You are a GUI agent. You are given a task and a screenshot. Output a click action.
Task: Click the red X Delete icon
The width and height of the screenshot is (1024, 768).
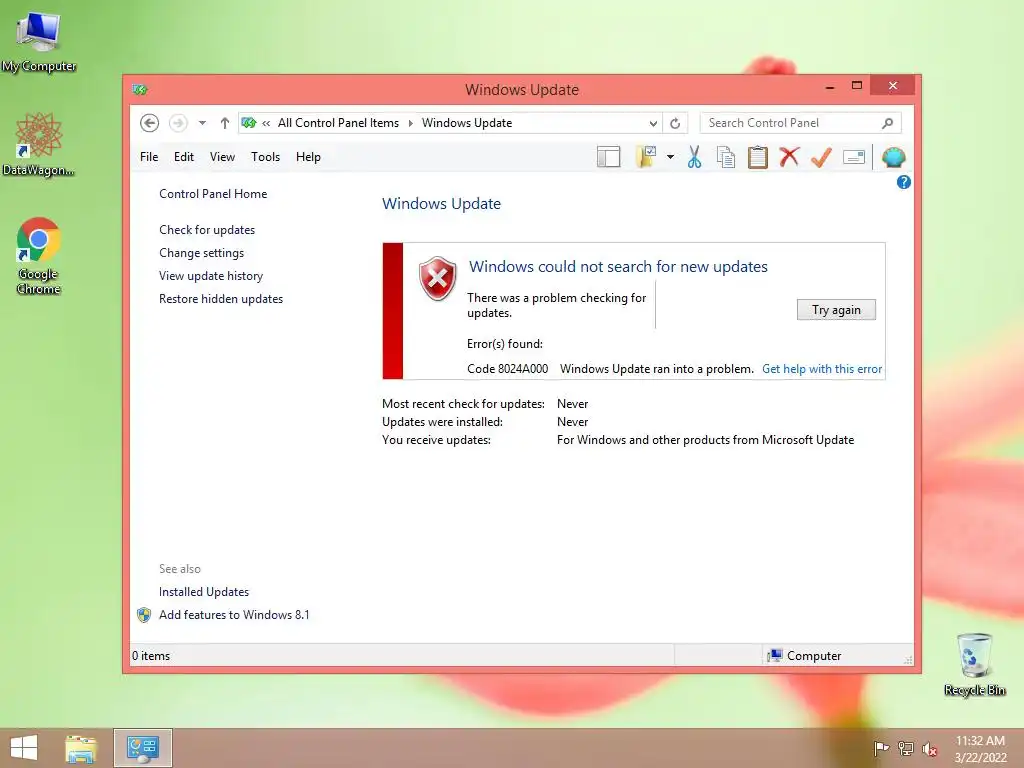coord(789,157)
